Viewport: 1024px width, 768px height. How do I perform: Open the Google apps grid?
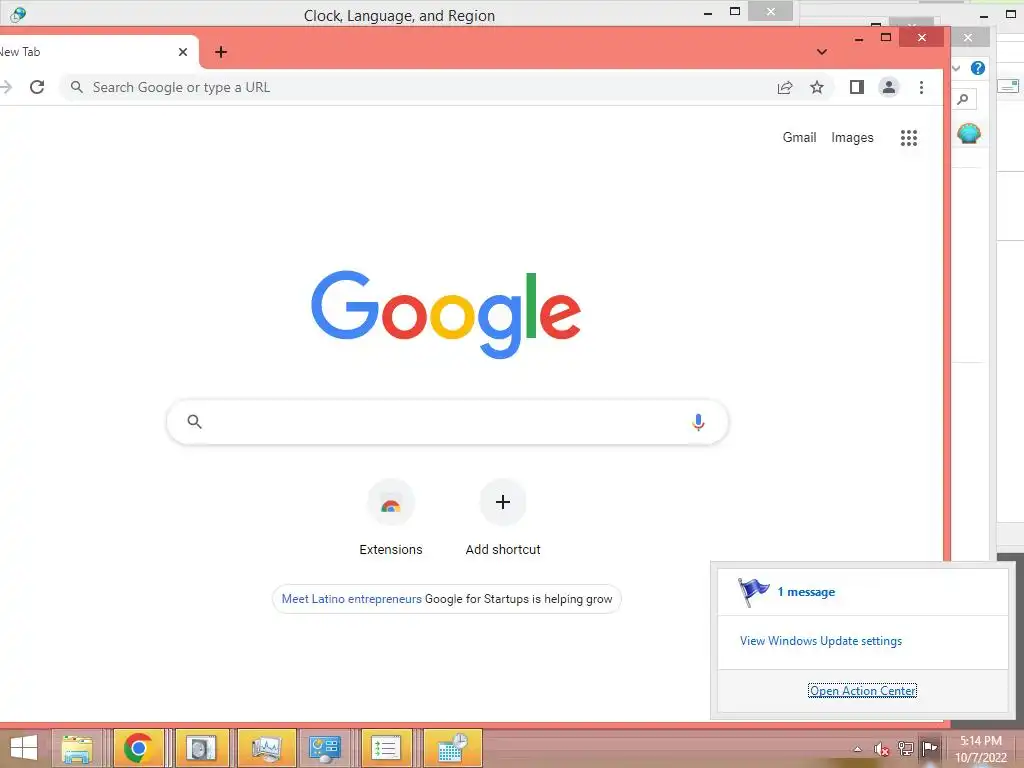point(909,138)
